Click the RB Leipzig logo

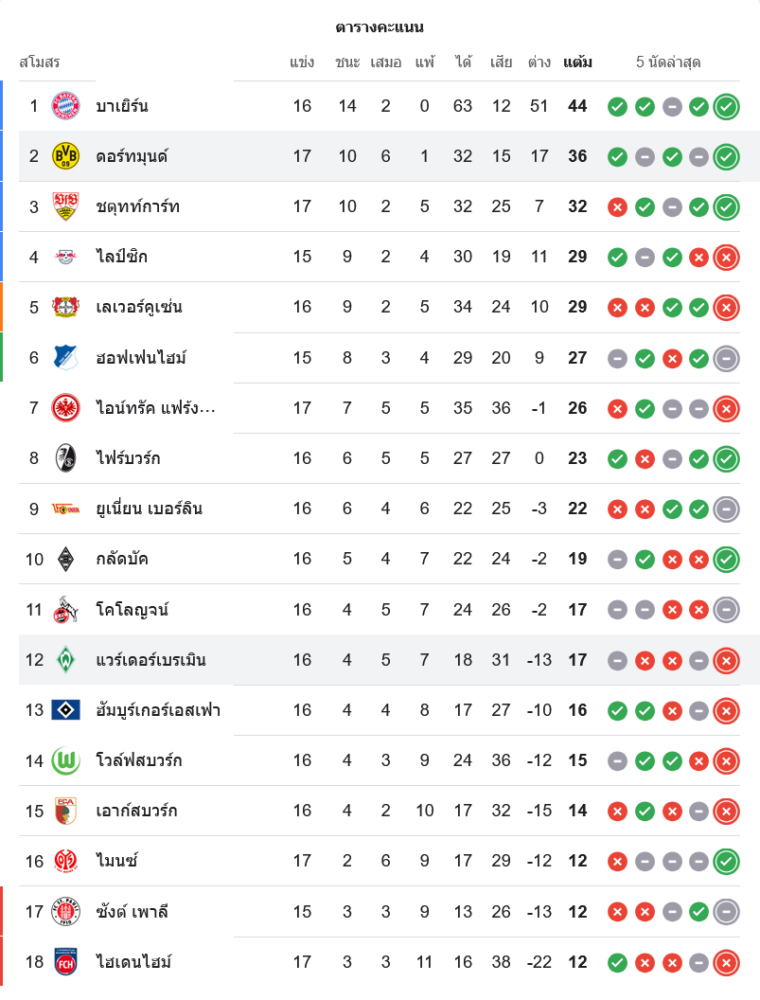tap(66, 257)
